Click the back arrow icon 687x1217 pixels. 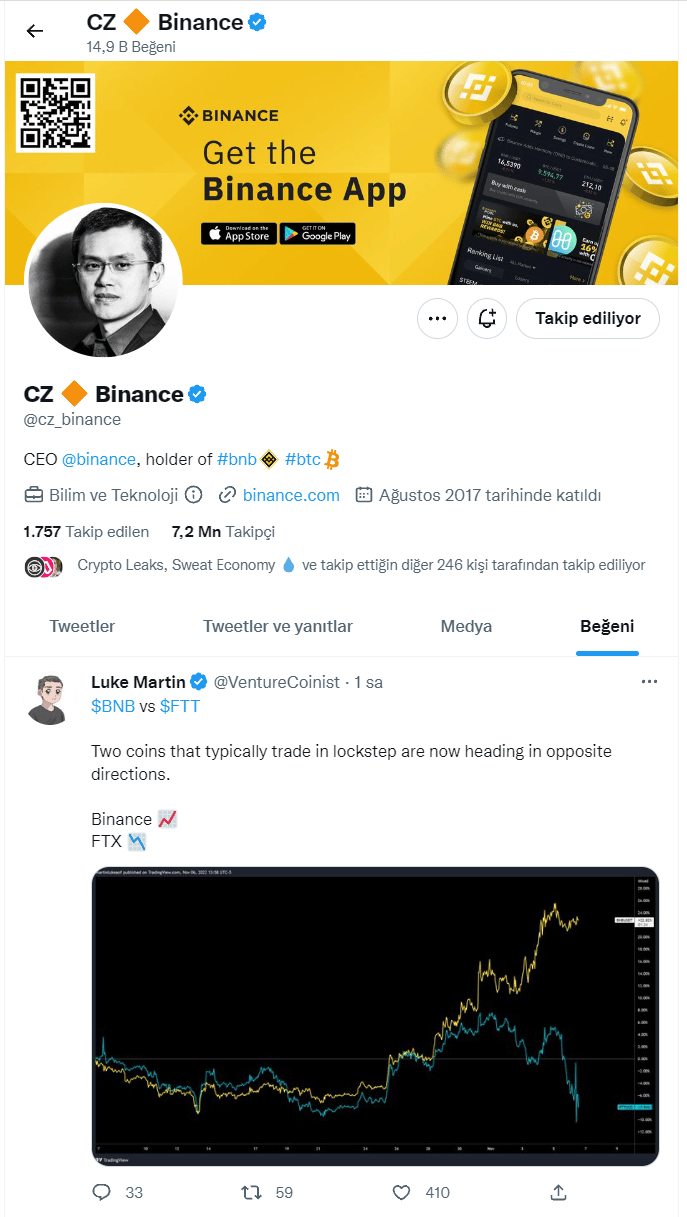click(x=35, y=31)
